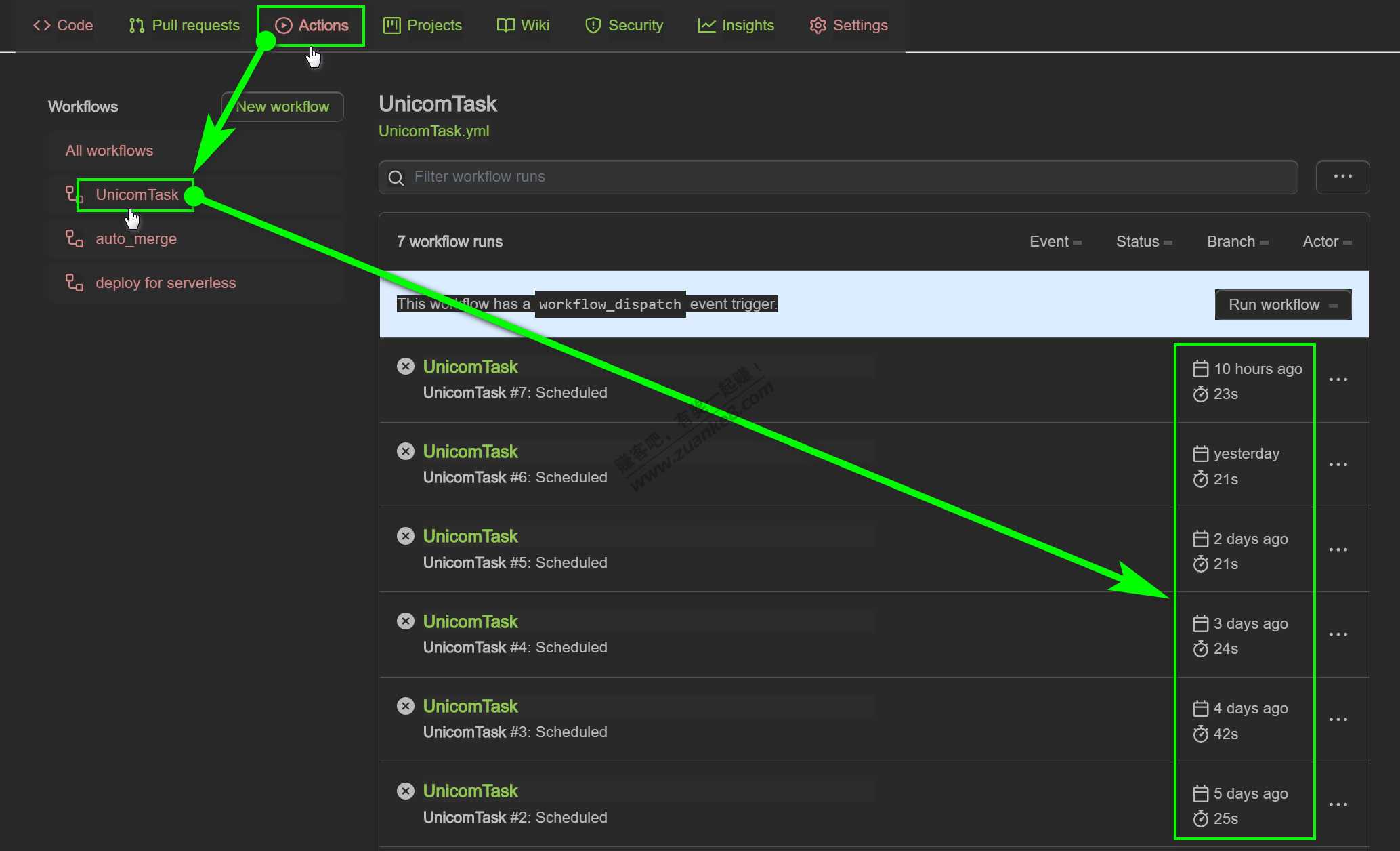This screenshot has width=1400, height=851.
Task: Expand the Status filter dropdown
Action: pyautogui.click(x=1144, y=242)
